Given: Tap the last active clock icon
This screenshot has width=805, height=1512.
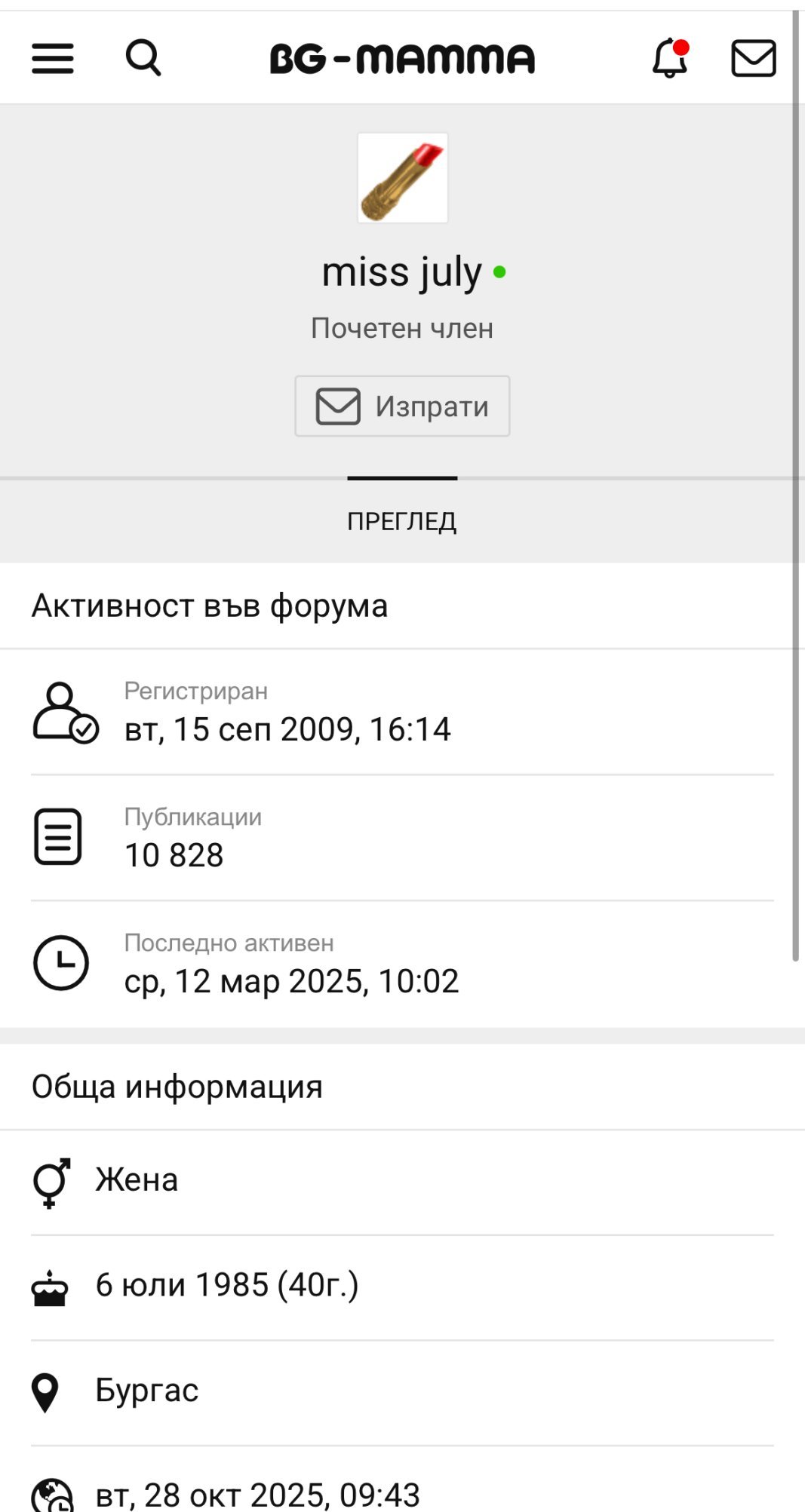Looking at the screenshot, I should pos(60,963).
